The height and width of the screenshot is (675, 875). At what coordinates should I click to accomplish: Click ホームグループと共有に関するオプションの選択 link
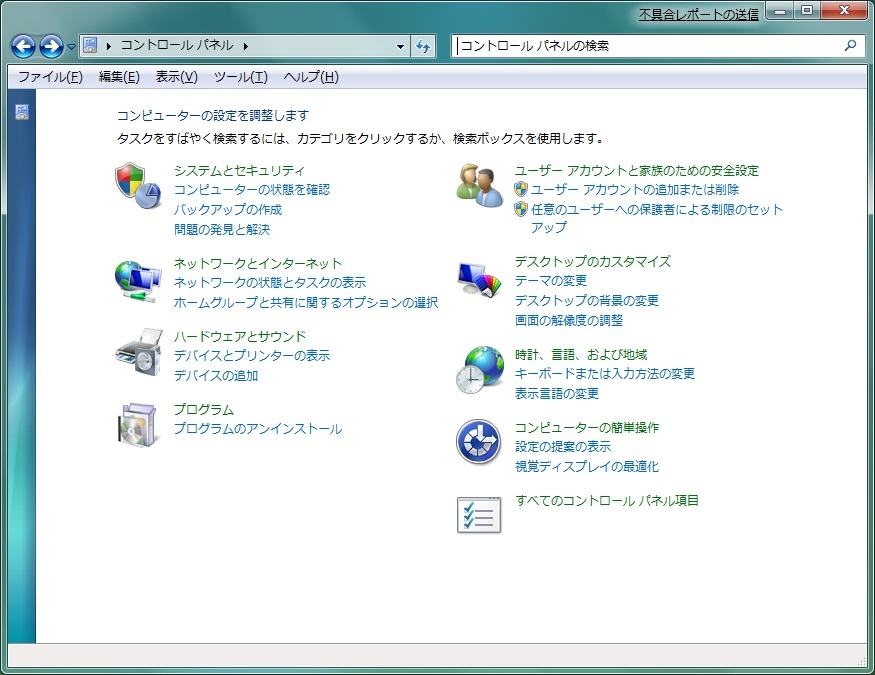(x=306, y=303)
